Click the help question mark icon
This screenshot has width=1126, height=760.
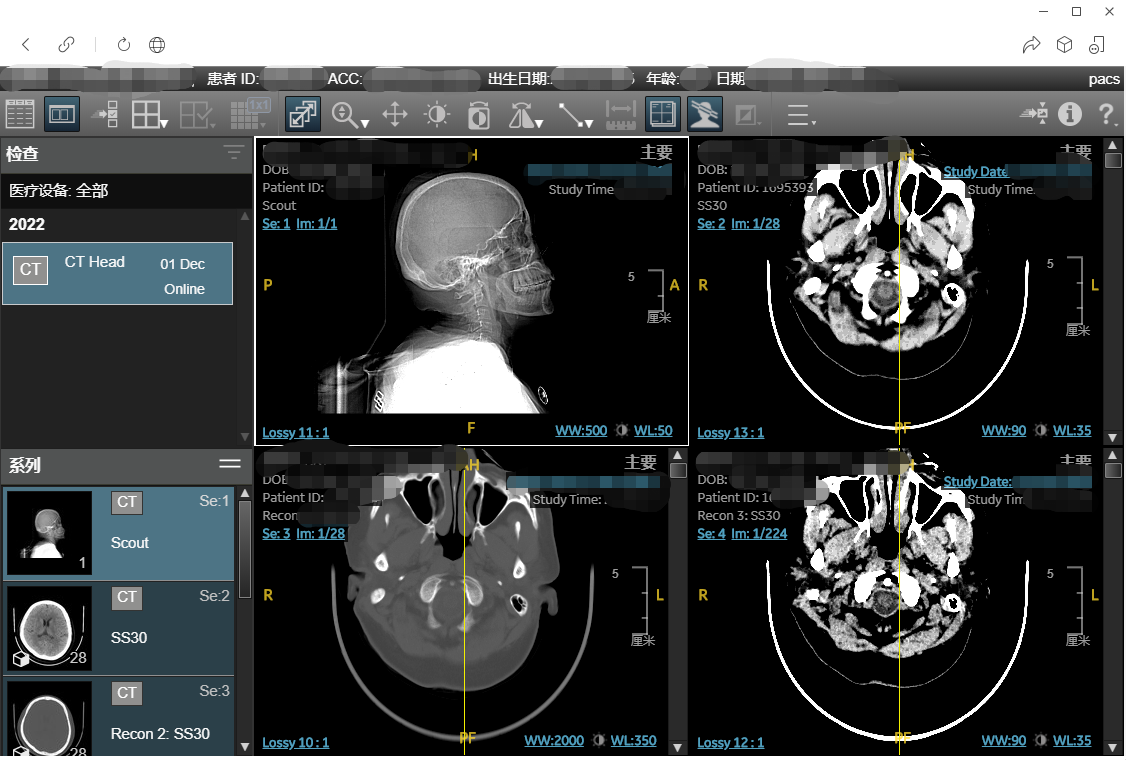coord(1107,114)
